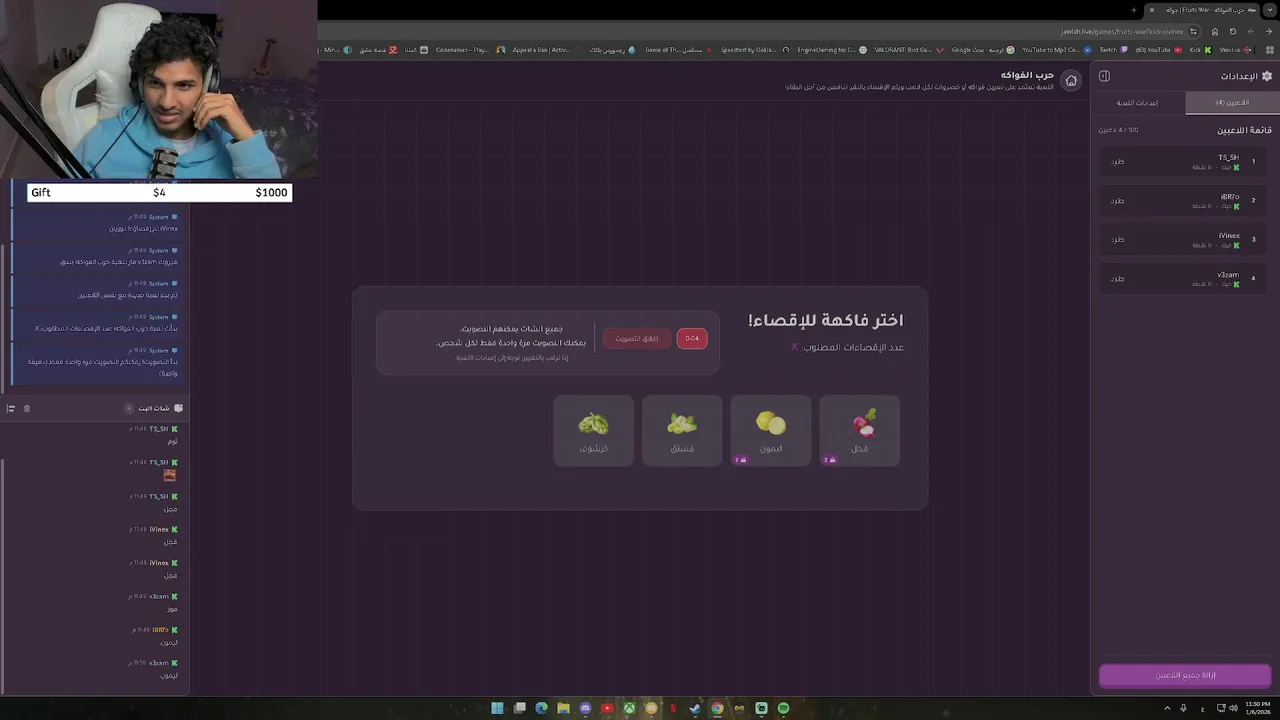Open the Google bookmark

[x=982, y=49]
